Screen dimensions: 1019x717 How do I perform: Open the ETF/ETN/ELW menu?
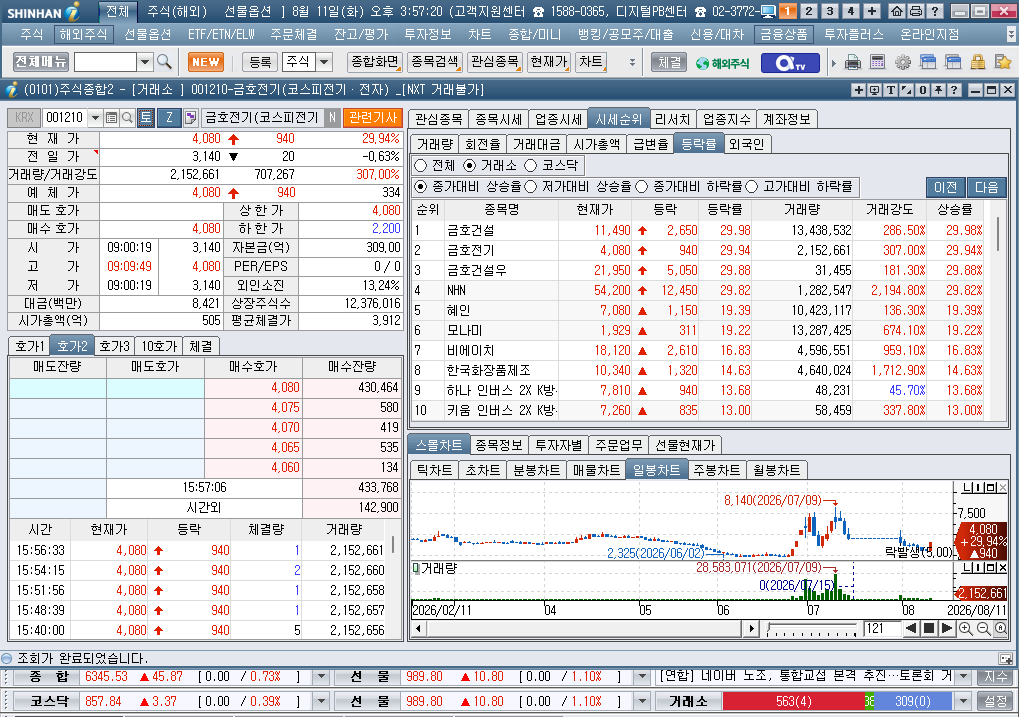click(221, 34)
